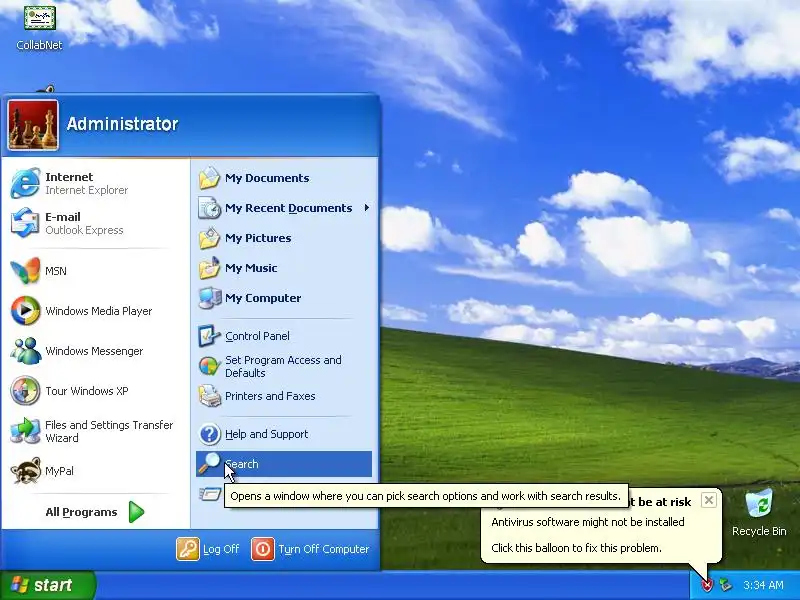Click the 'Windows Messenger' label
The image size is (800, 600).
point(94,351)
